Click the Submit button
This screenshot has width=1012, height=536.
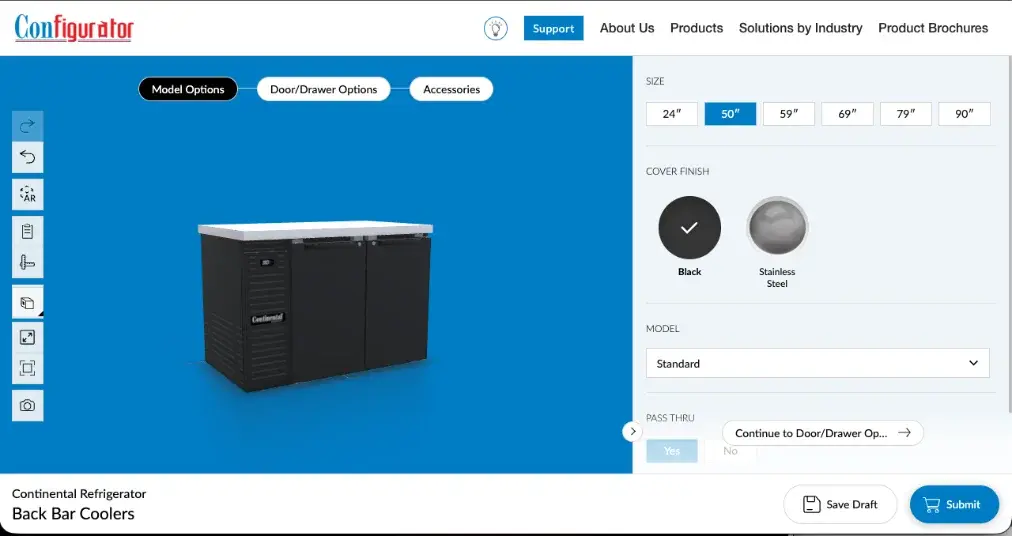(x=955, y=504)
